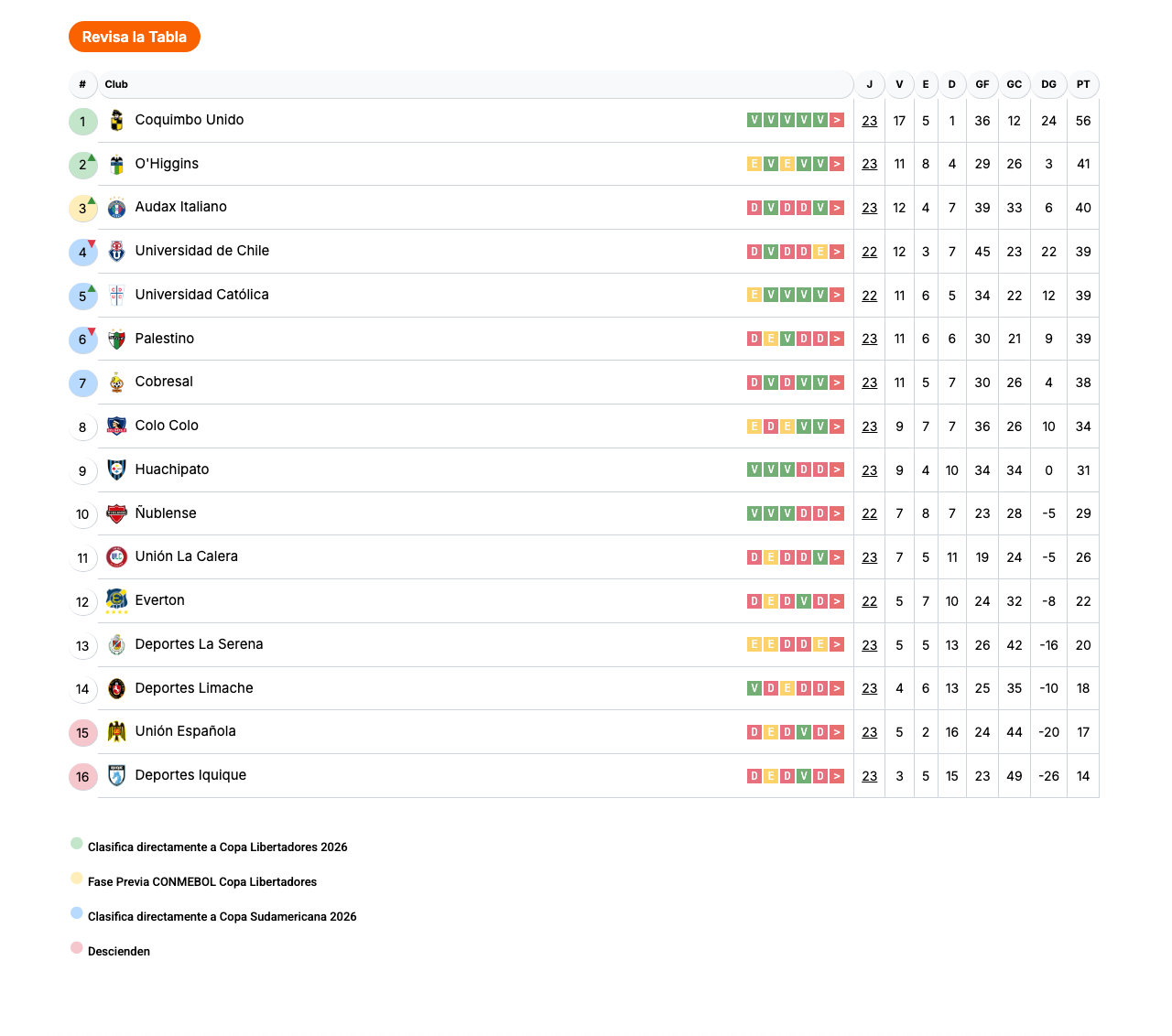Click the Huachipato shield icon
1172x1036 pixels.
coord(116,470)
